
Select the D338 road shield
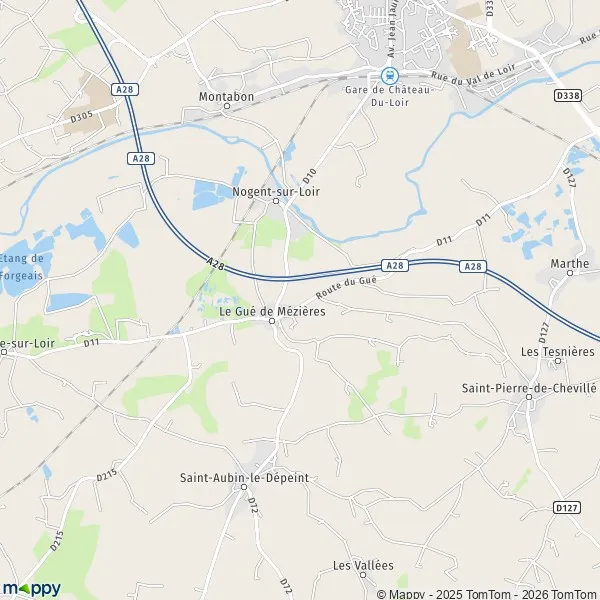pyautogui.click(x=568, y=95)
